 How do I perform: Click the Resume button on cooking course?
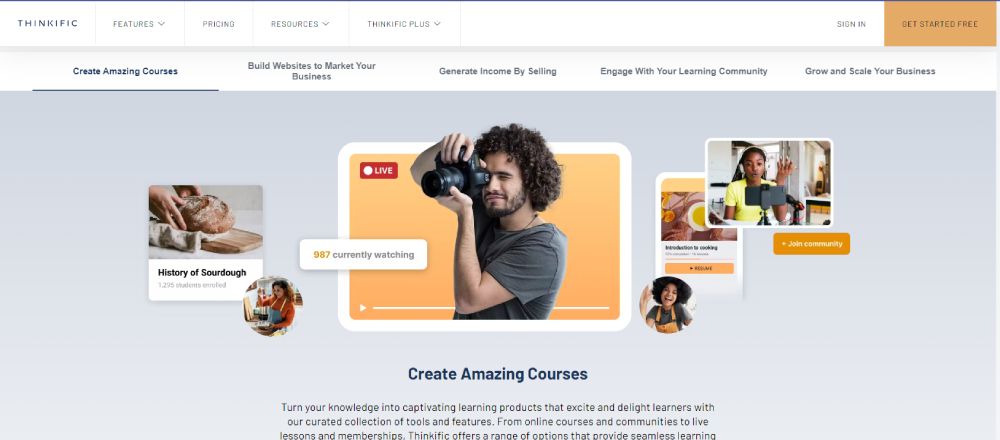pyautogui.click(x=700, y=268)
